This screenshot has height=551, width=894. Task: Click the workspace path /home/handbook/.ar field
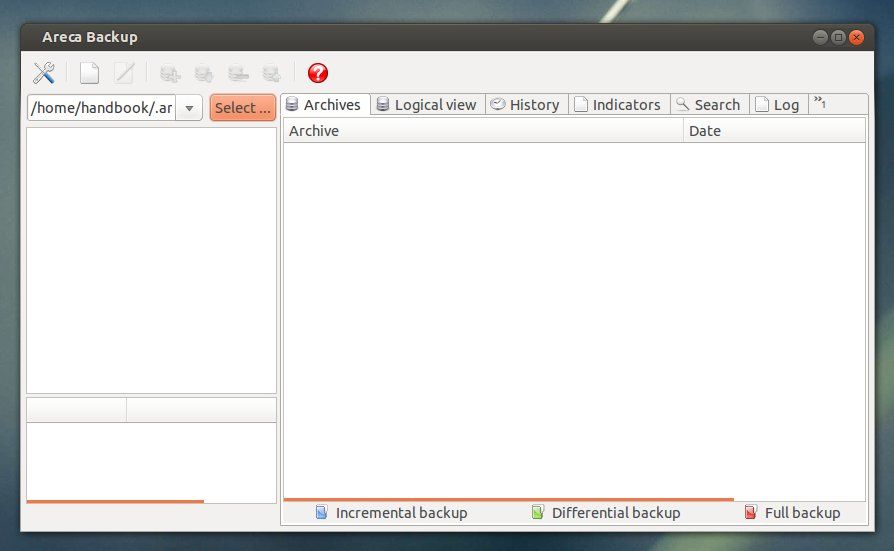point(102,108)
